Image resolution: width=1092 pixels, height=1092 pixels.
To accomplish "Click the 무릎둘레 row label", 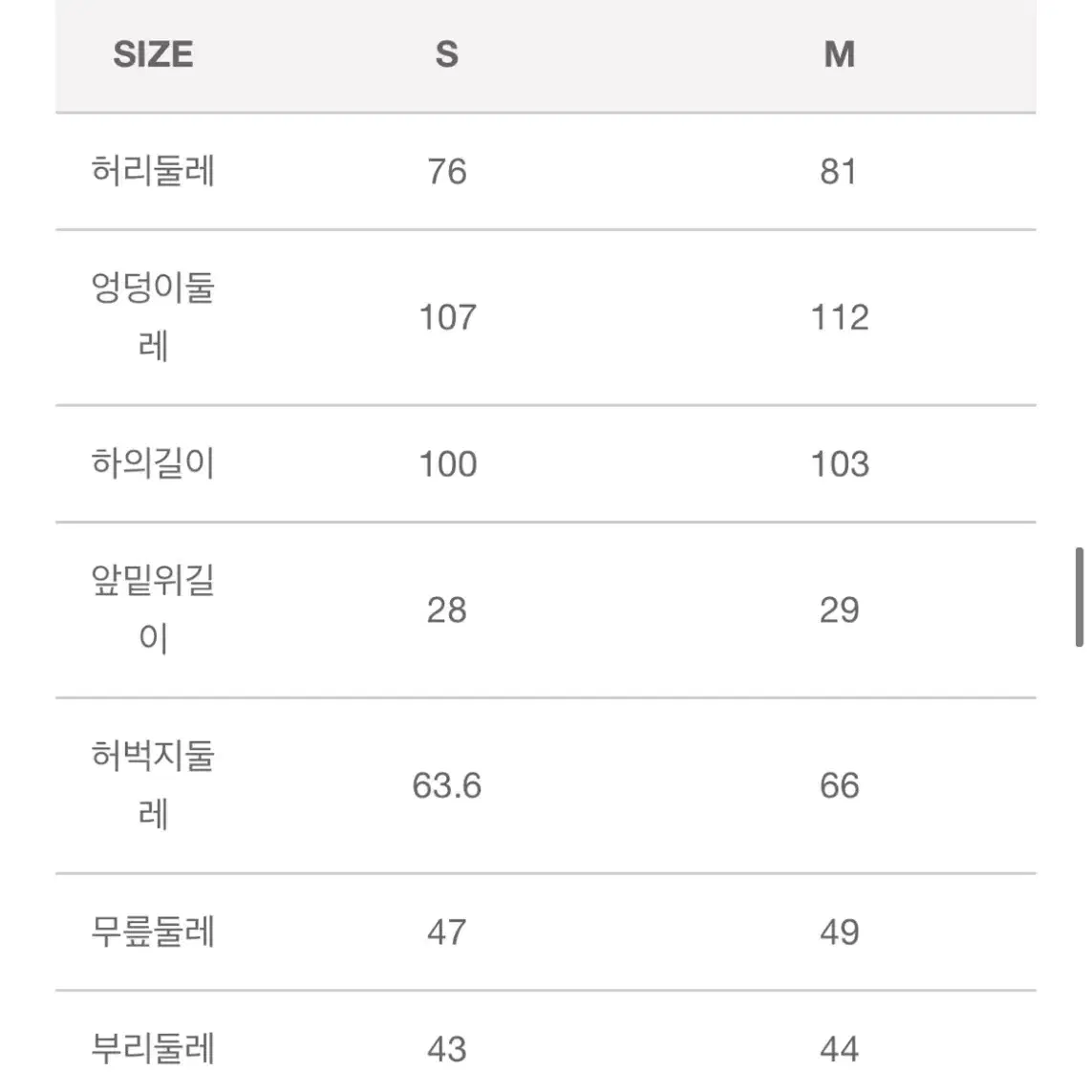I will click(x=153, y=931).
